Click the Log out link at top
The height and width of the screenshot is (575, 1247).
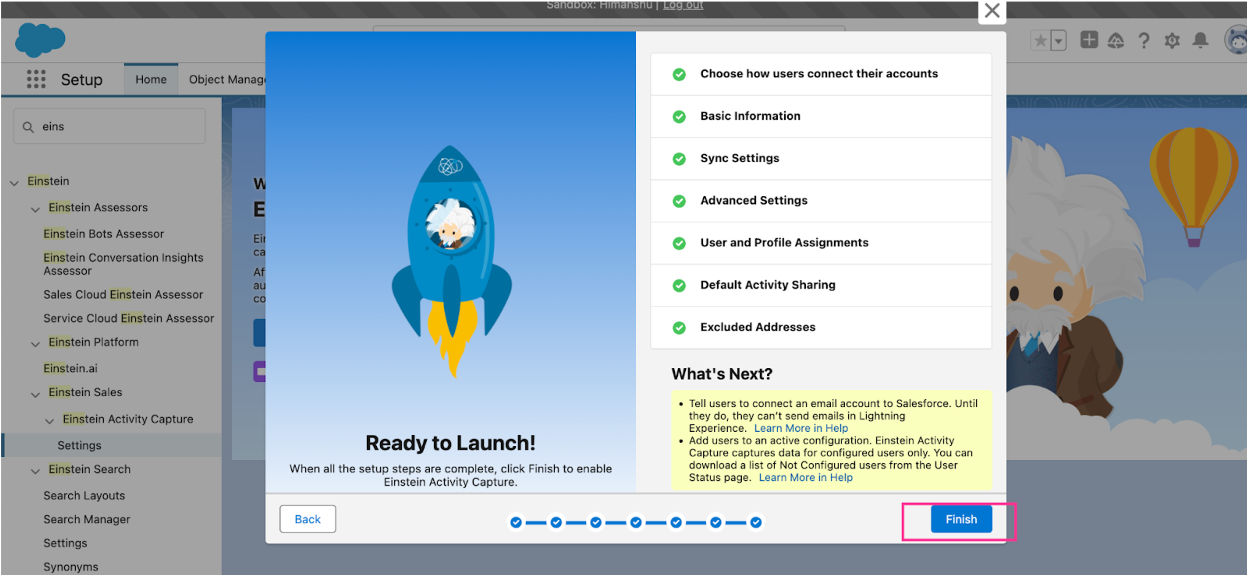pos(683,5)
